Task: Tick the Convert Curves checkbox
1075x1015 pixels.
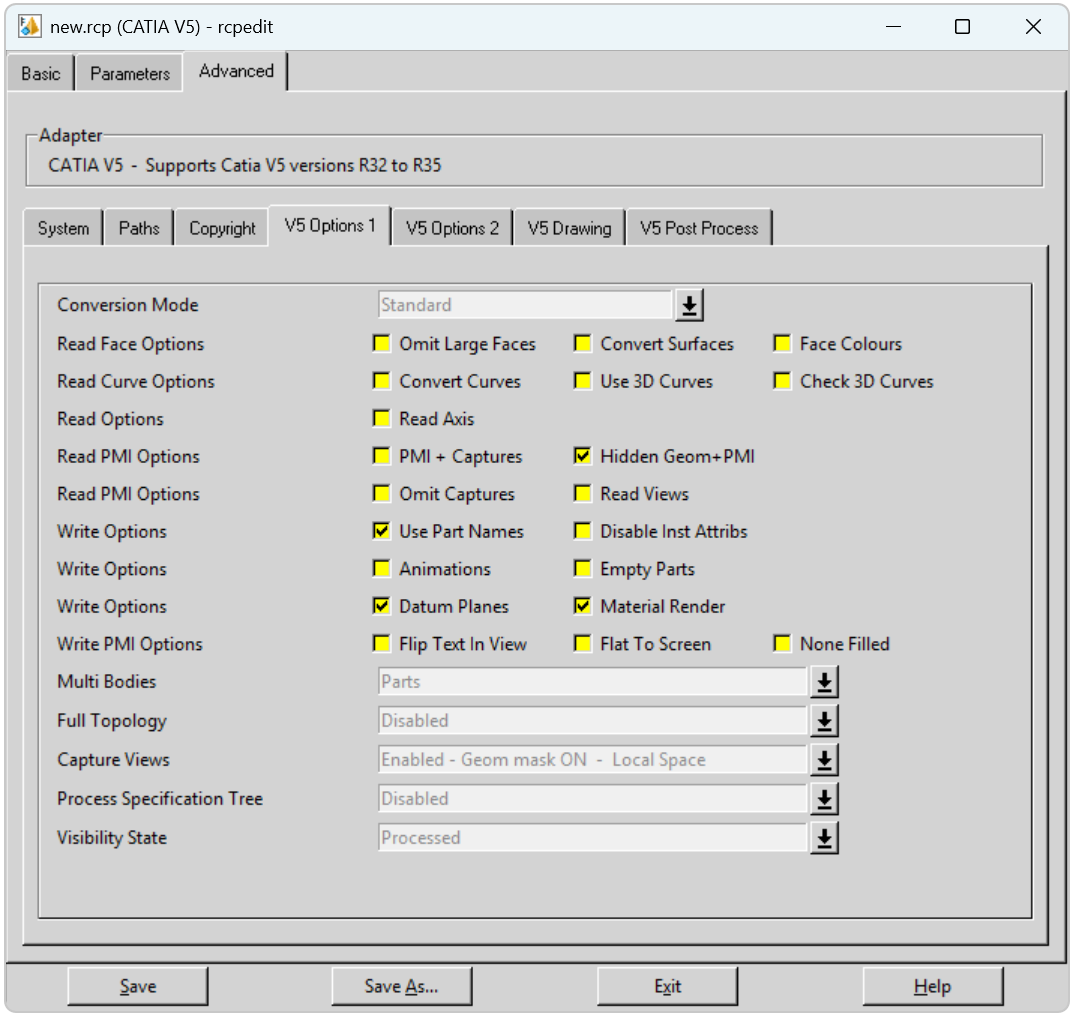Action: 381,381
